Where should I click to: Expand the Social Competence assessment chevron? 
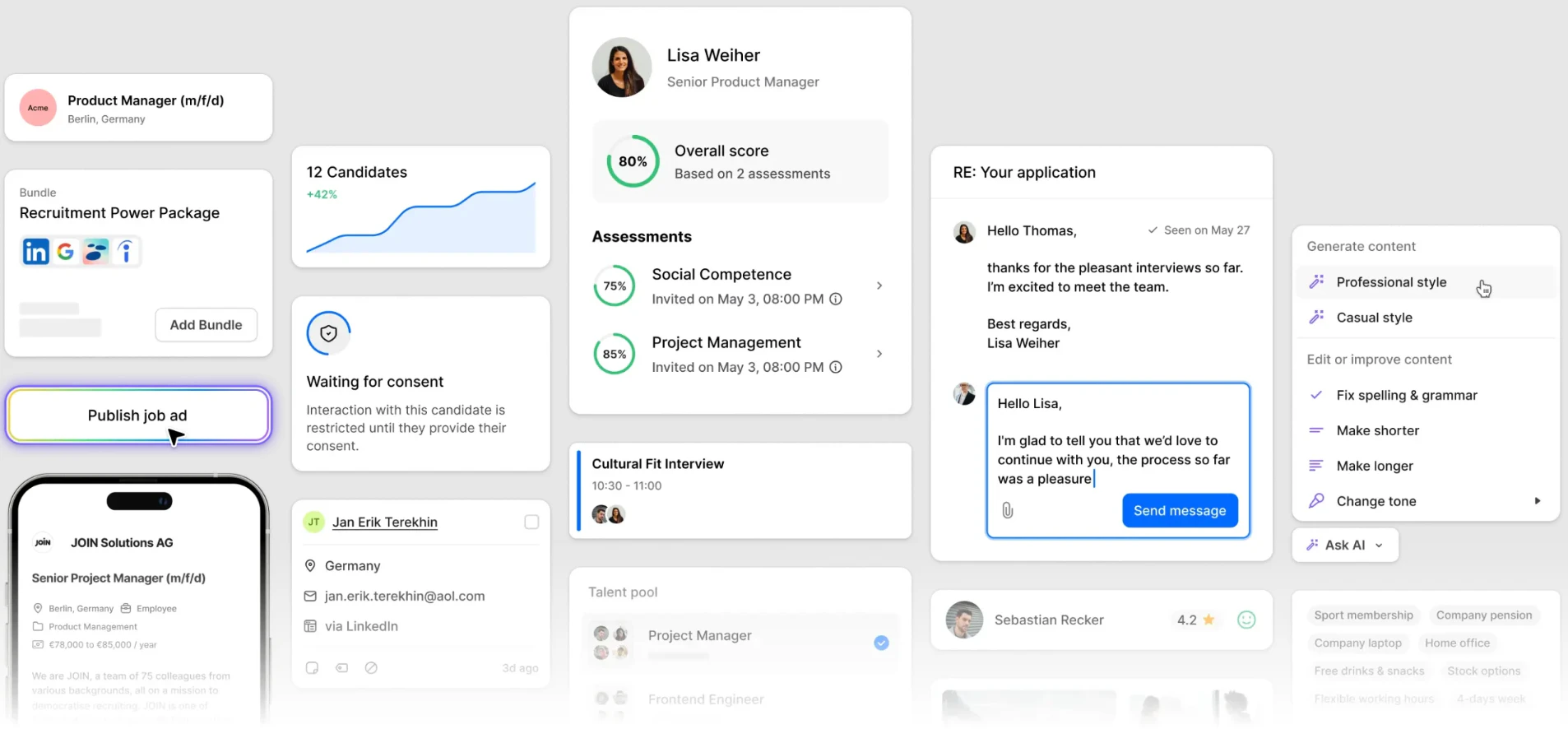[879, 286]
